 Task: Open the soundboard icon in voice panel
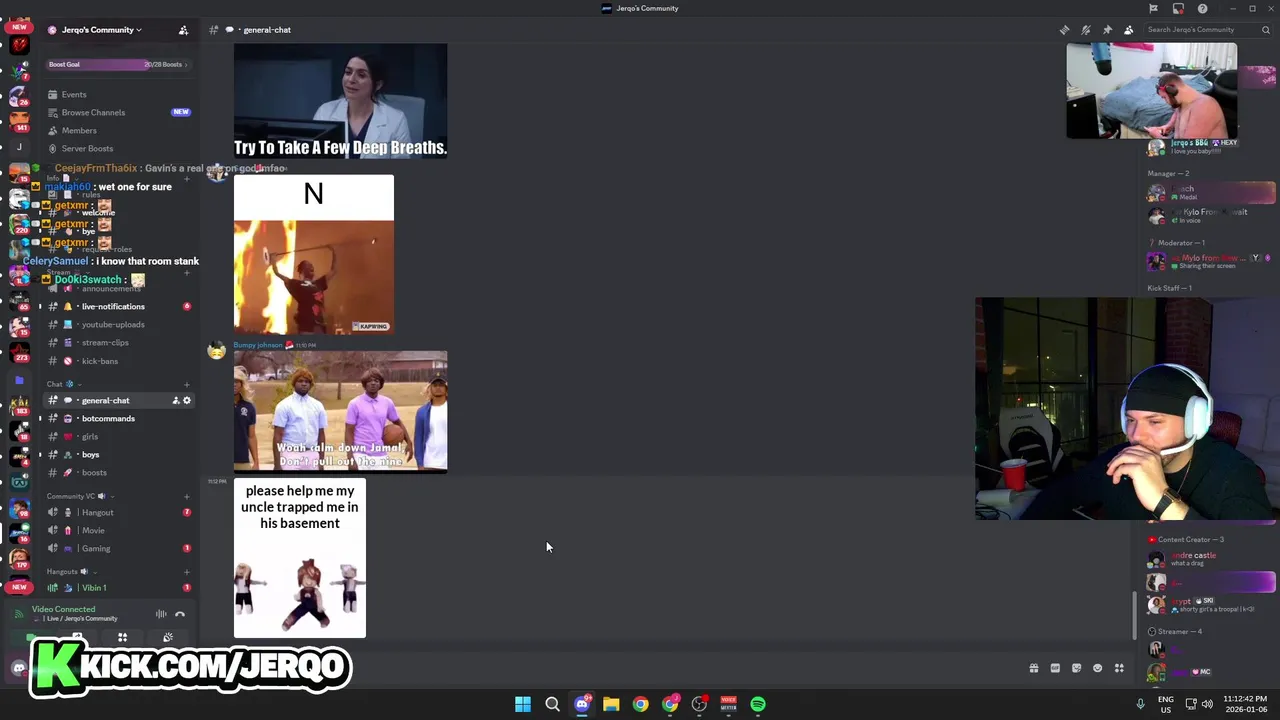168,637
